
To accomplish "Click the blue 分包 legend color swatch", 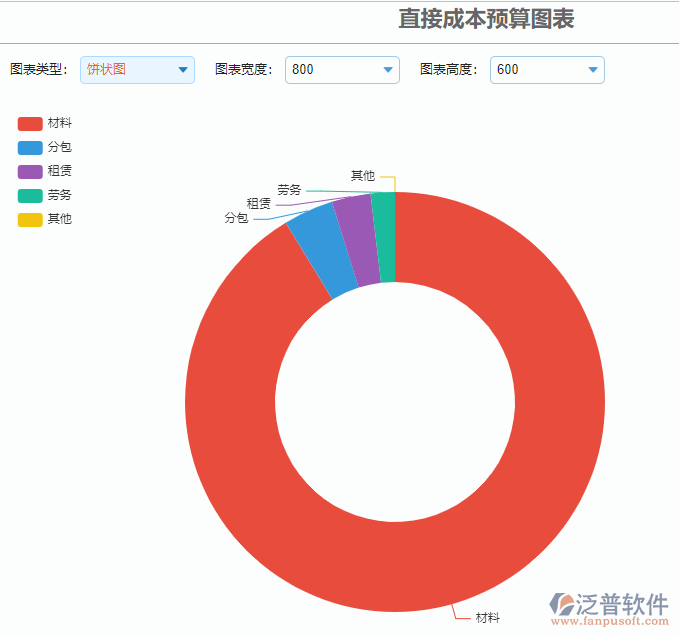I will pos(30,148).
